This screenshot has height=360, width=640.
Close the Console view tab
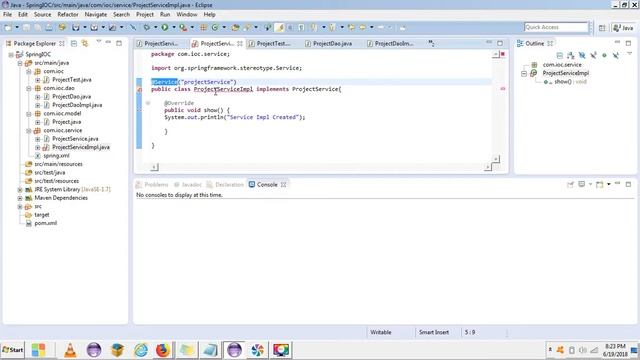[x=283, y=184]
